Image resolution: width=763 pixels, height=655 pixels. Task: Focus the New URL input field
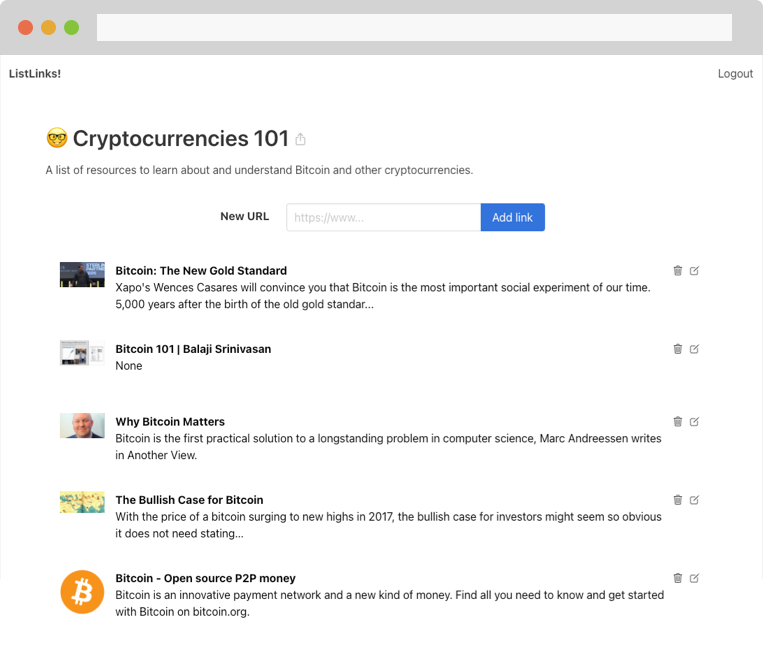(383, 218)
